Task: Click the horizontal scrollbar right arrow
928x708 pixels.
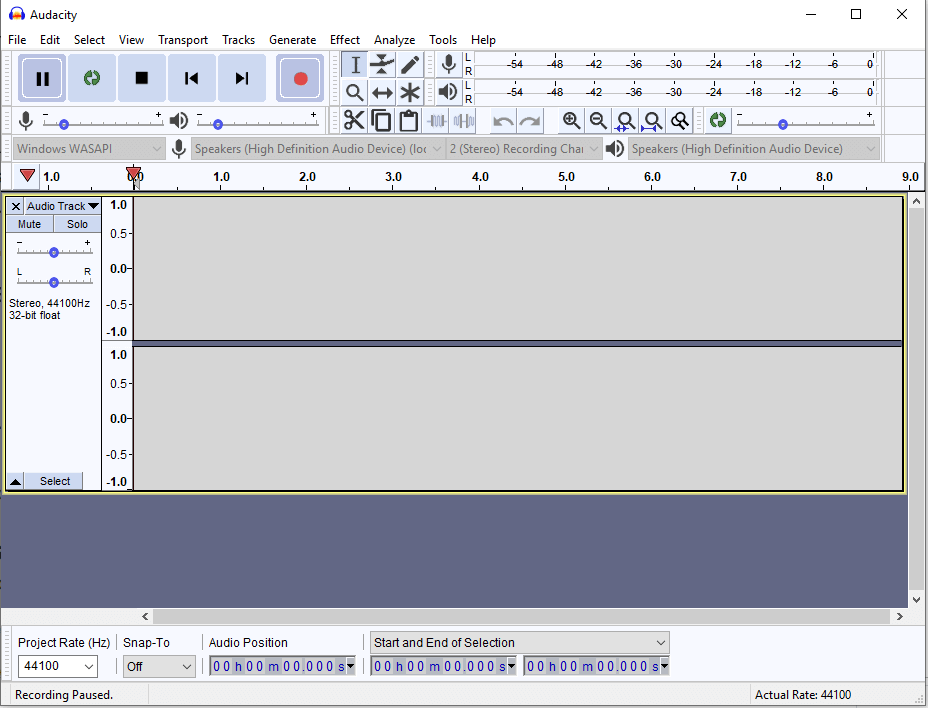Action: tap(900, 616)
